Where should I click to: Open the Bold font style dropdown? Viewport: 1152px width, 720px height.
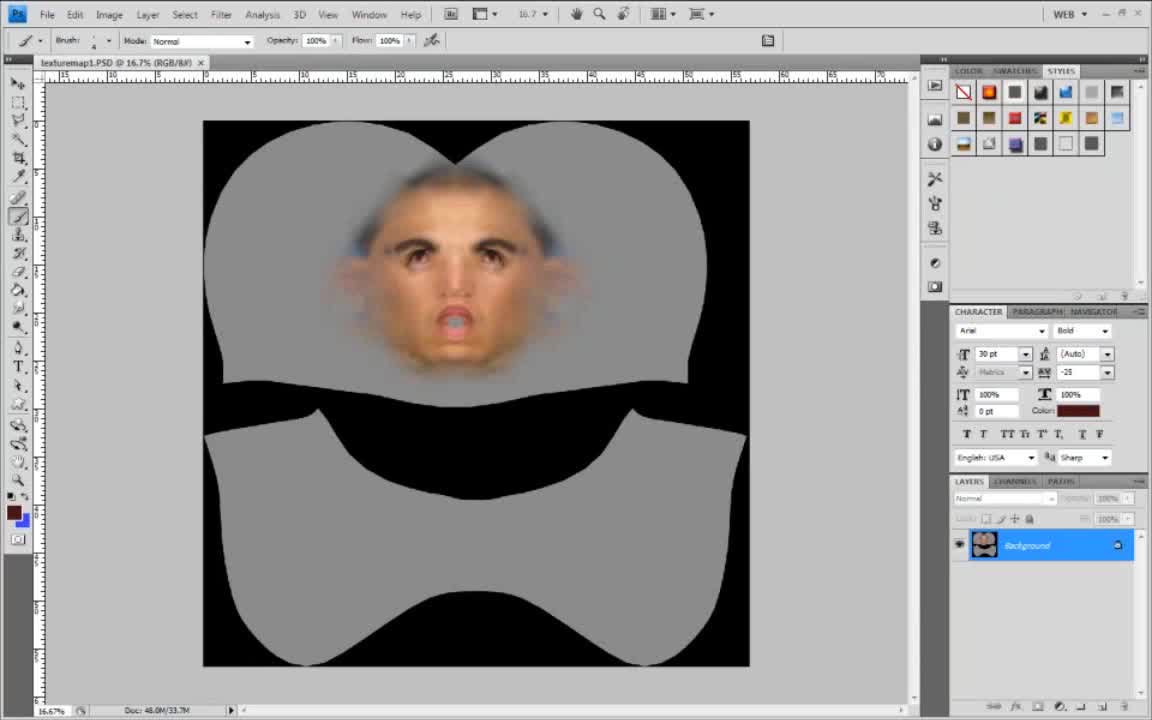1082,331
